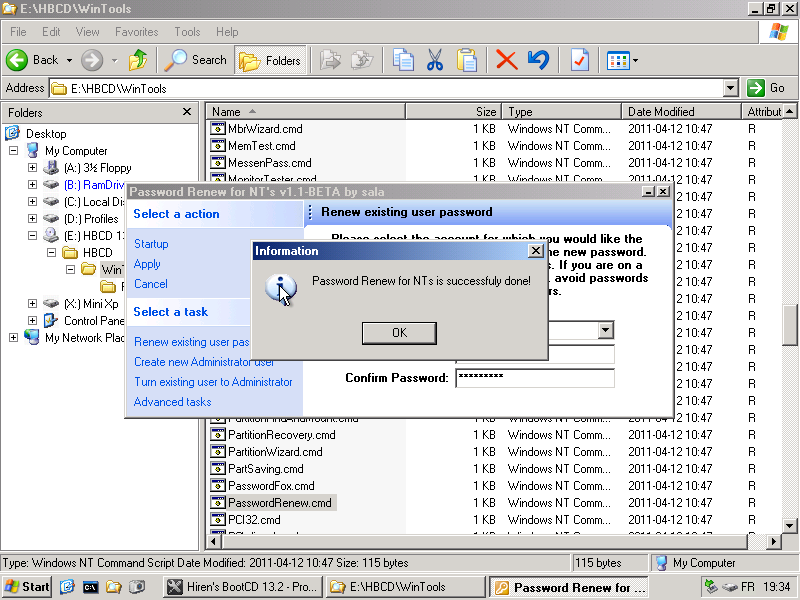Click the Copy To toolbar icon

[x=362, y=60]
